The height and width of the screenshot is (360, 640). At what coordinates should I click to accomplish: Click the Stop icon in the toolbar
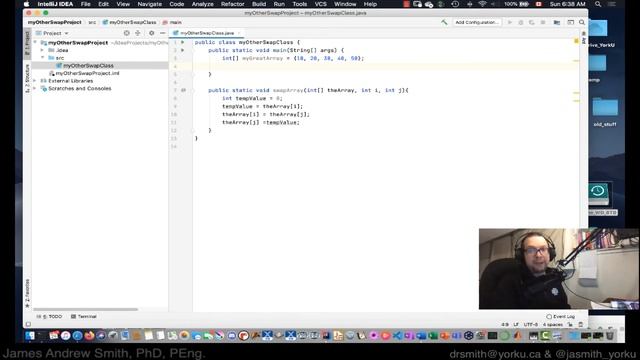click(543, 22)
